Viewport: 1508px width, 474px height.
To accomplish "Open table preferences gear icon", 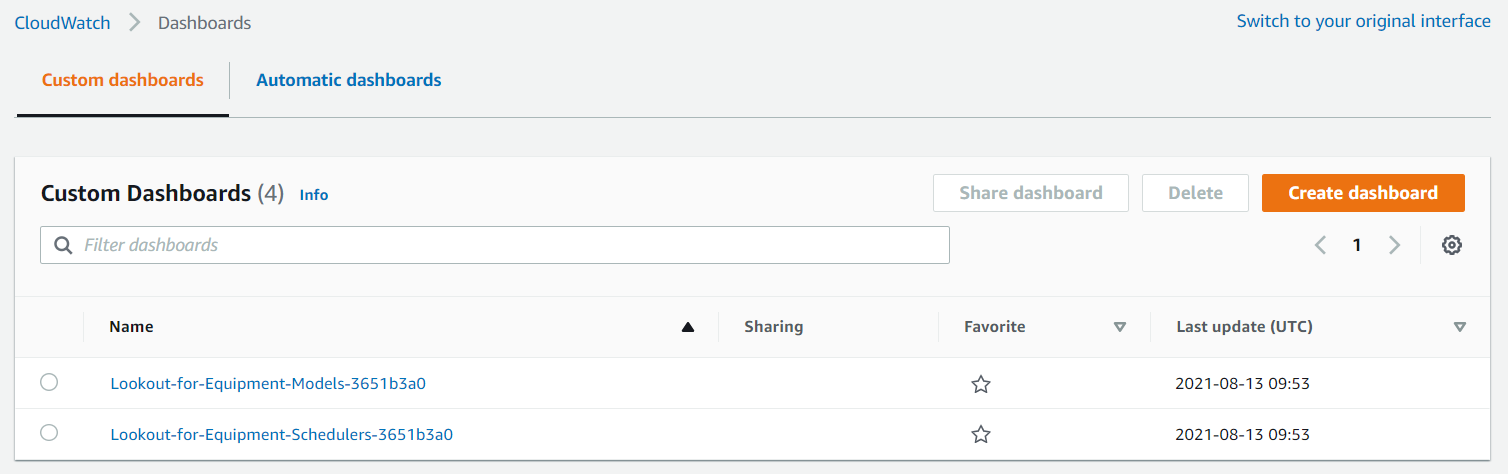I will 1452,245.
